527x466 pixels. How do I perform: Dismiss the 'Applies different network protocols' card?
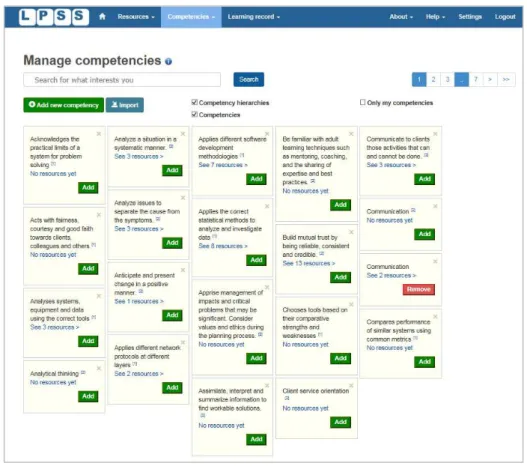(x=183, y=342)
